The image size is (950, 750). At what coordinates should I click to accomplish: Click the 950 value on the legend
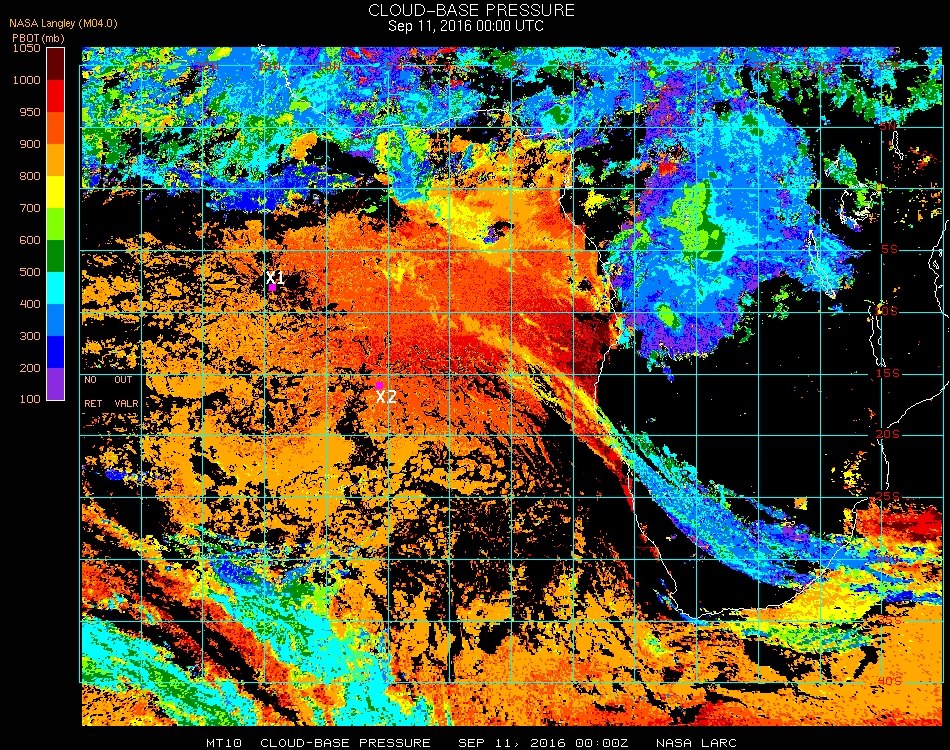pyautogui.click(x=30, y=112)
